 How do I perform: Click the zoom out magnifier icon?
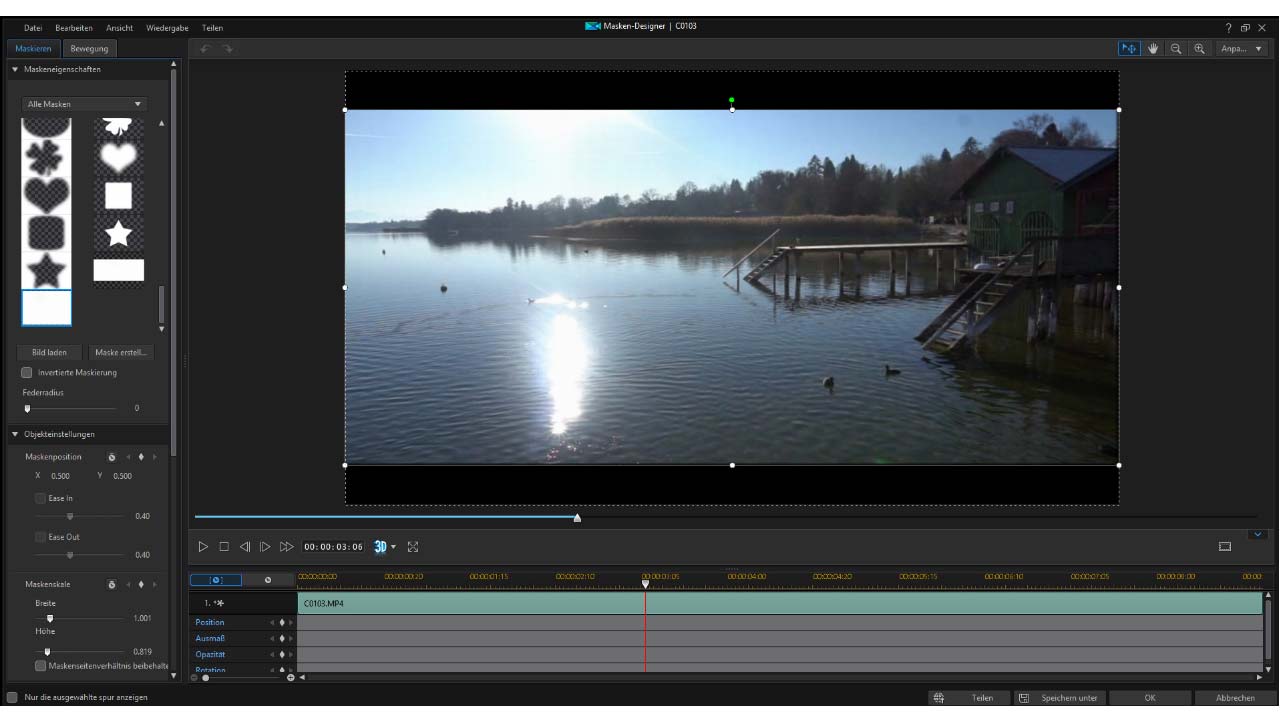coord(1176,49)
